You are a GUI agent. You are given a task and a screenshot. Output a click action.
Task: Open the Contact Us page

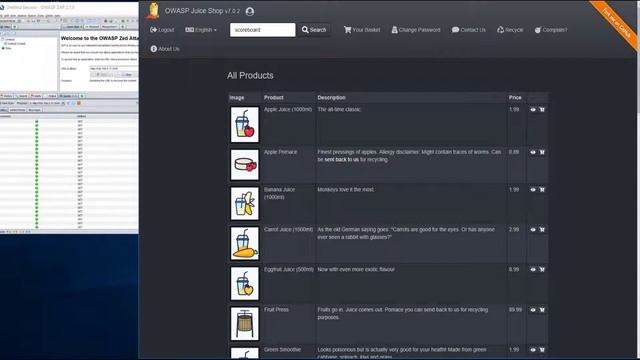[x=469, y=30]
